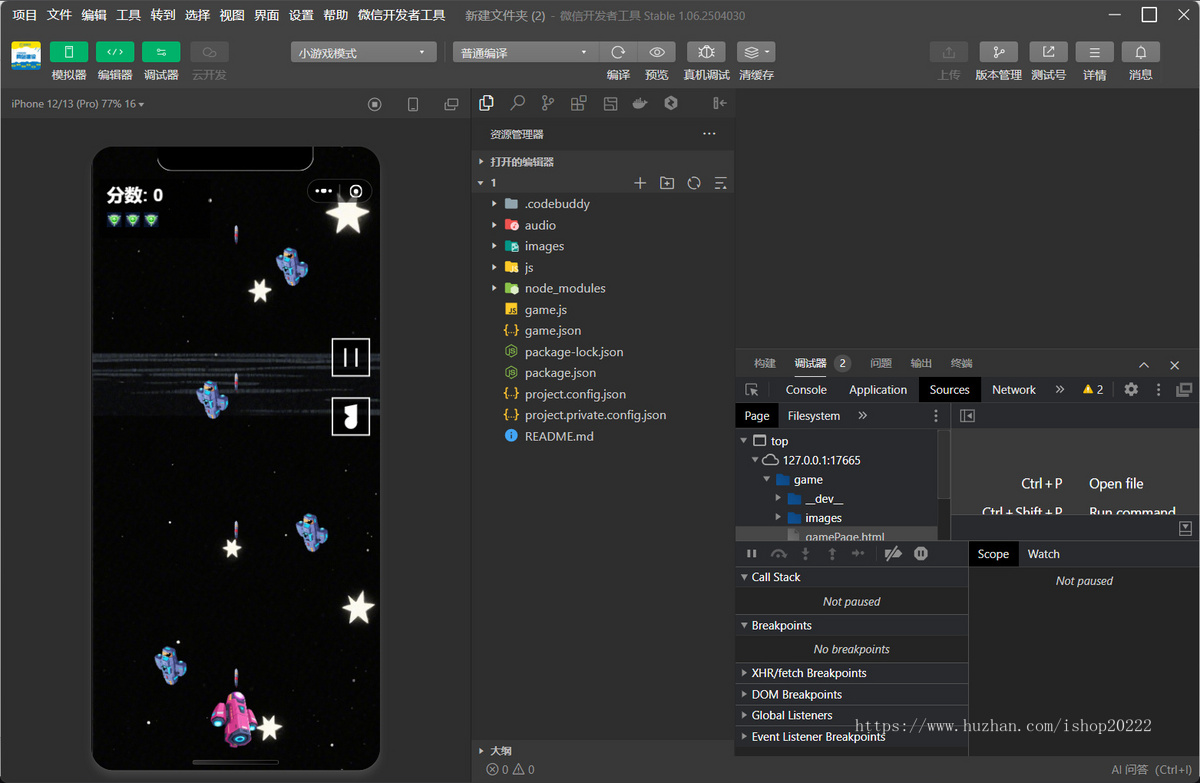Collapse the debugger panel chevron
Viewport: 1200px width, 783px height.
pos(1144,365)
